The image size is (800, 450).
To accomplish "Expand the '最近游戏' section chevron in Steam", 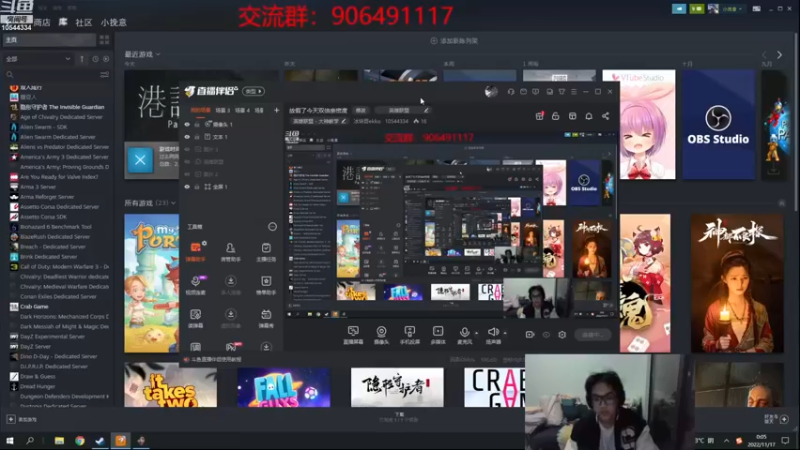I will click(x=158, y=54).
